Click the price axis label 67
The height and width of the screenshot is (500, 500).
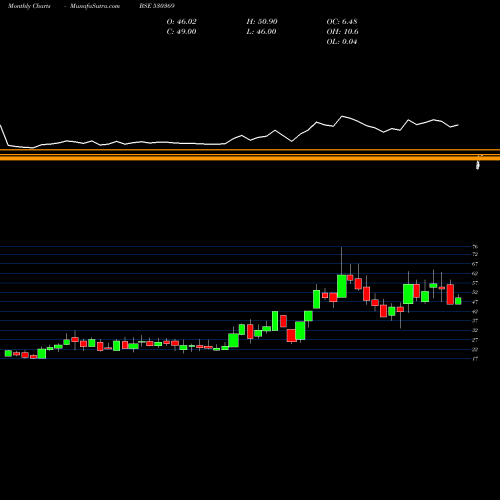click(475, 264)
